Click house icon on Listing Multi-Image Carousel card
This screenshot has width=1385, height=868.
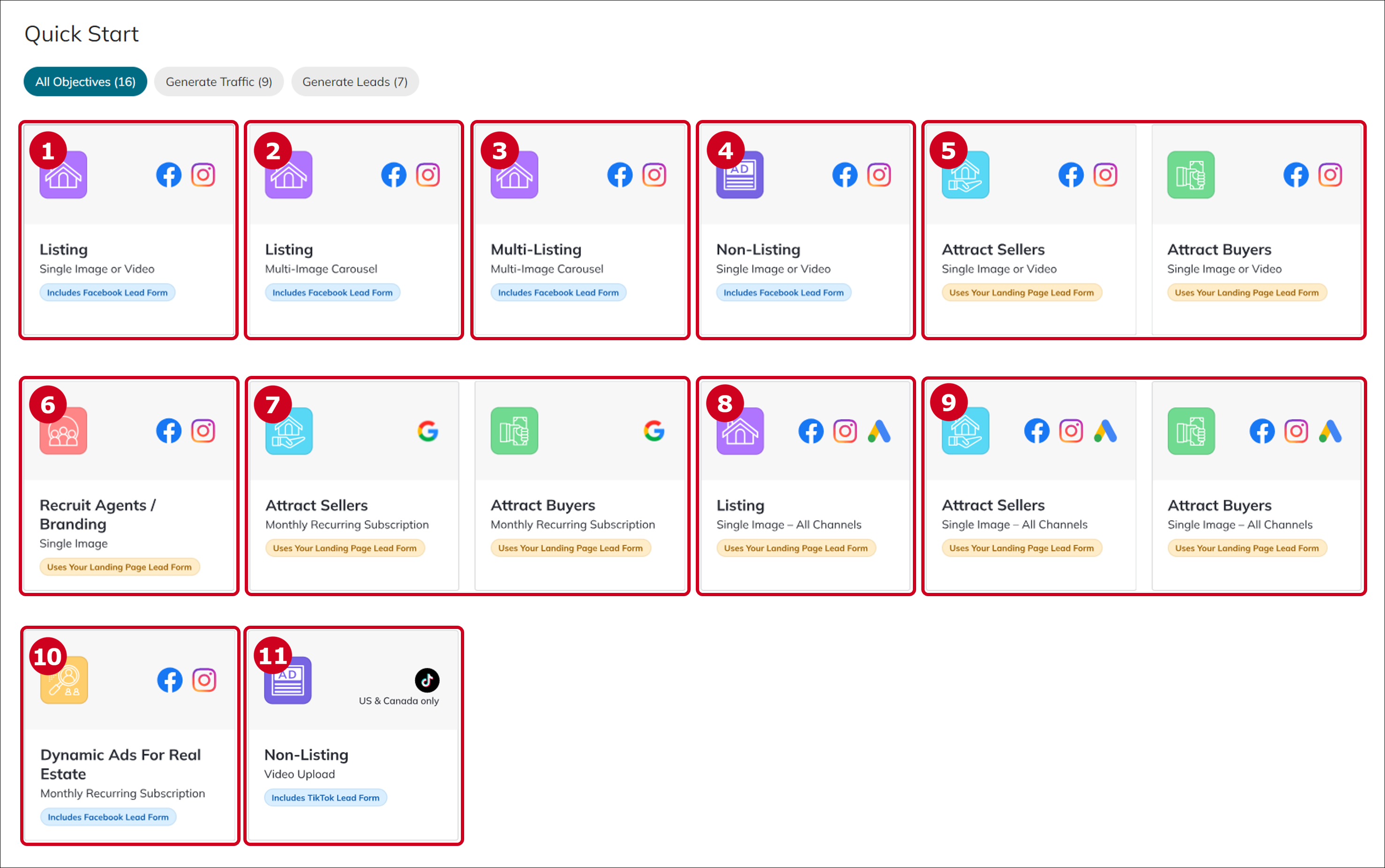pos(289,174)
